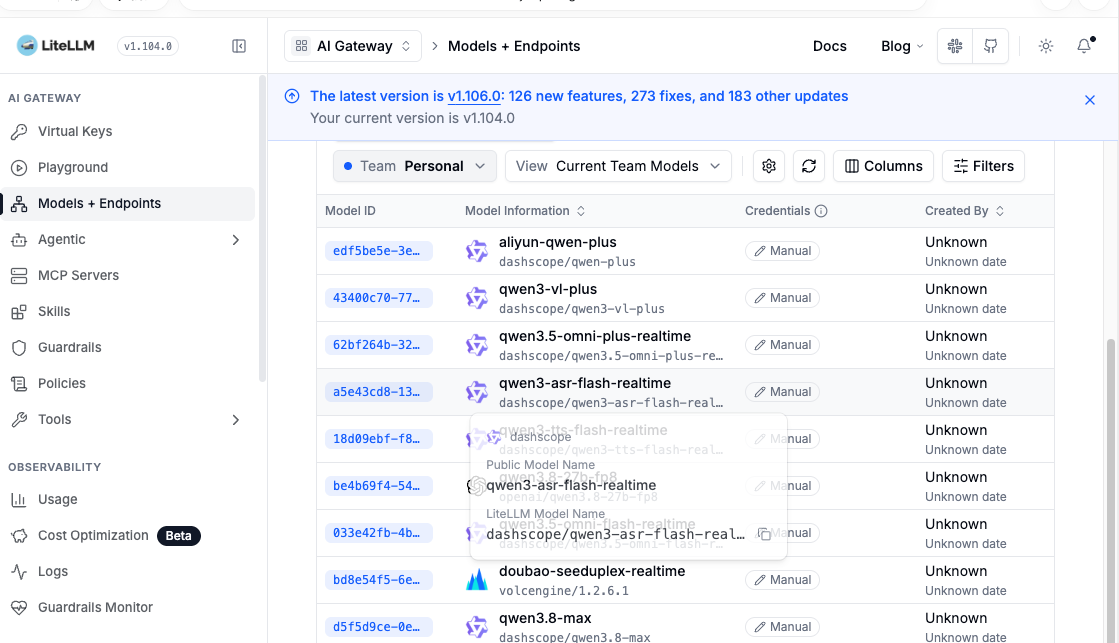Open the Slack community icon
Screen dimensions: 1119x643
[x=955, y=46]
